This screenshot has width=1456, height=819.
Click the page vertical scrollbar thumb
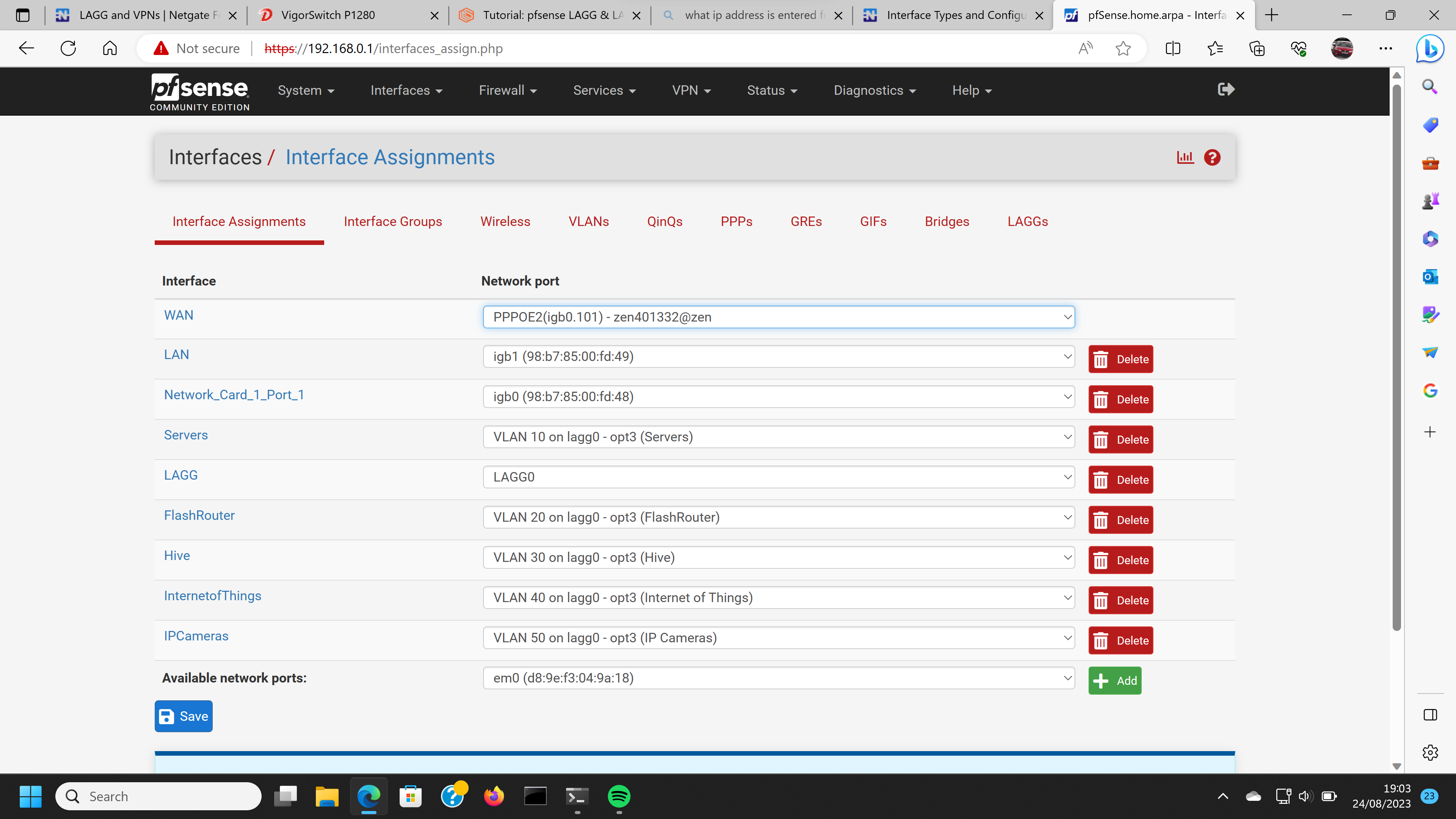pos(1396,358)
